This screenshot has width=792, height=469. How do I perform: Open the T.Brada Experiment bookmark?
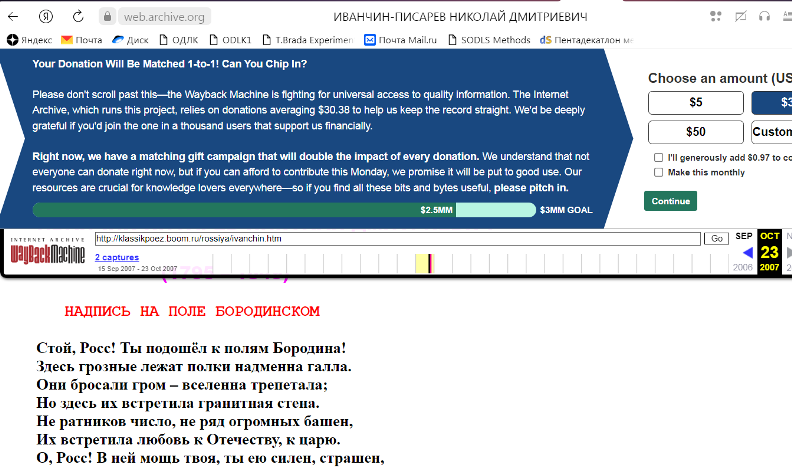tap(308, 40)
